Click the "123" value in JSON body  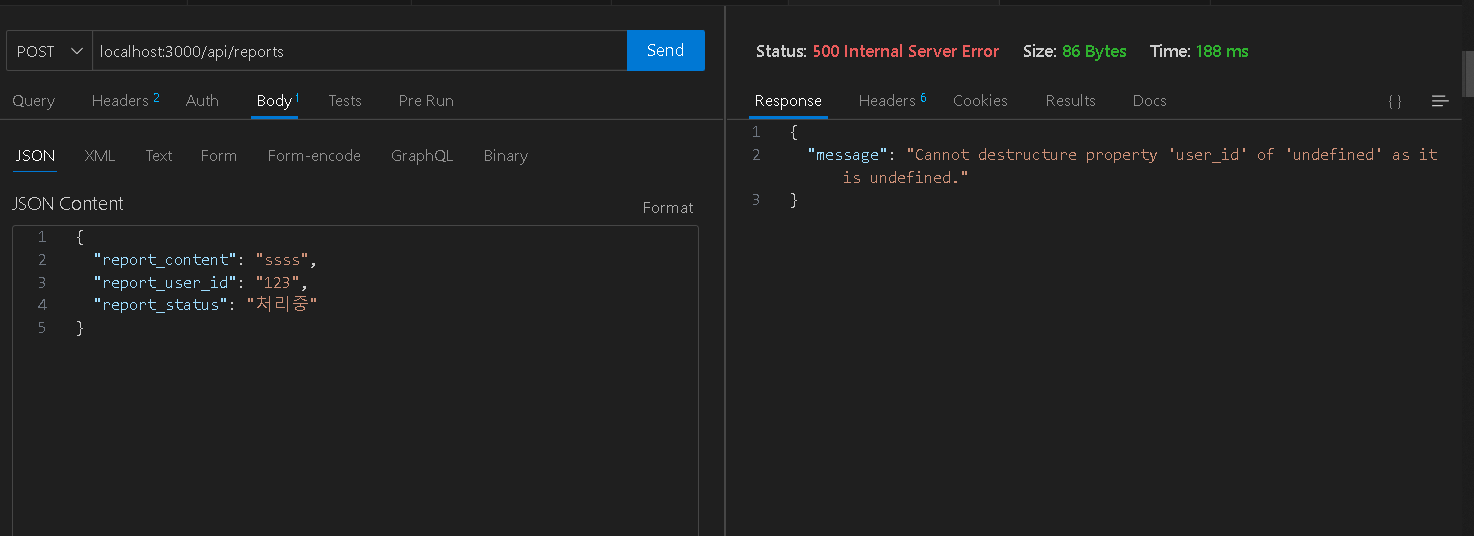pyautogui.click(x=280, y=283)
